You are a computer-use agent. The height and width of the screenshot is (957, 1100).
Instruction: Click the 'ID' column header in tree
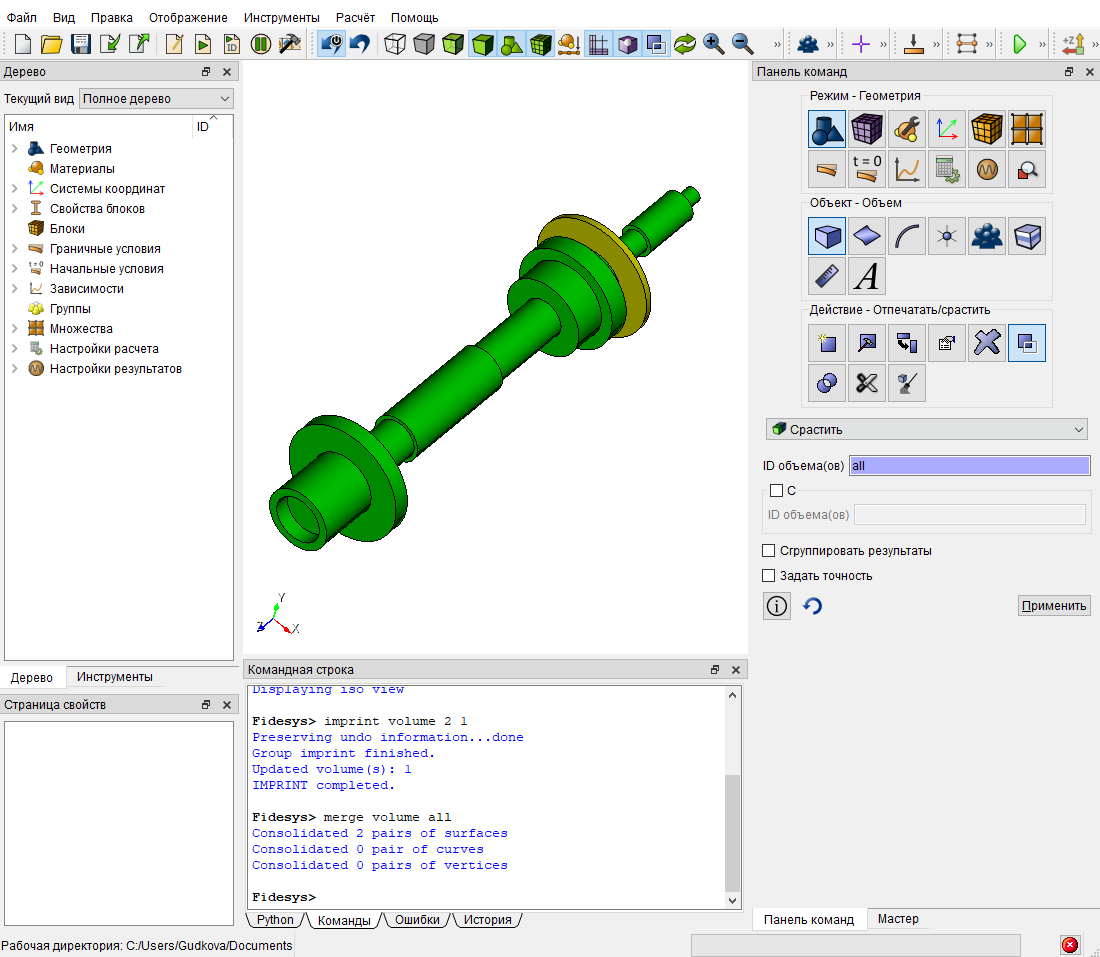point(203,126)
